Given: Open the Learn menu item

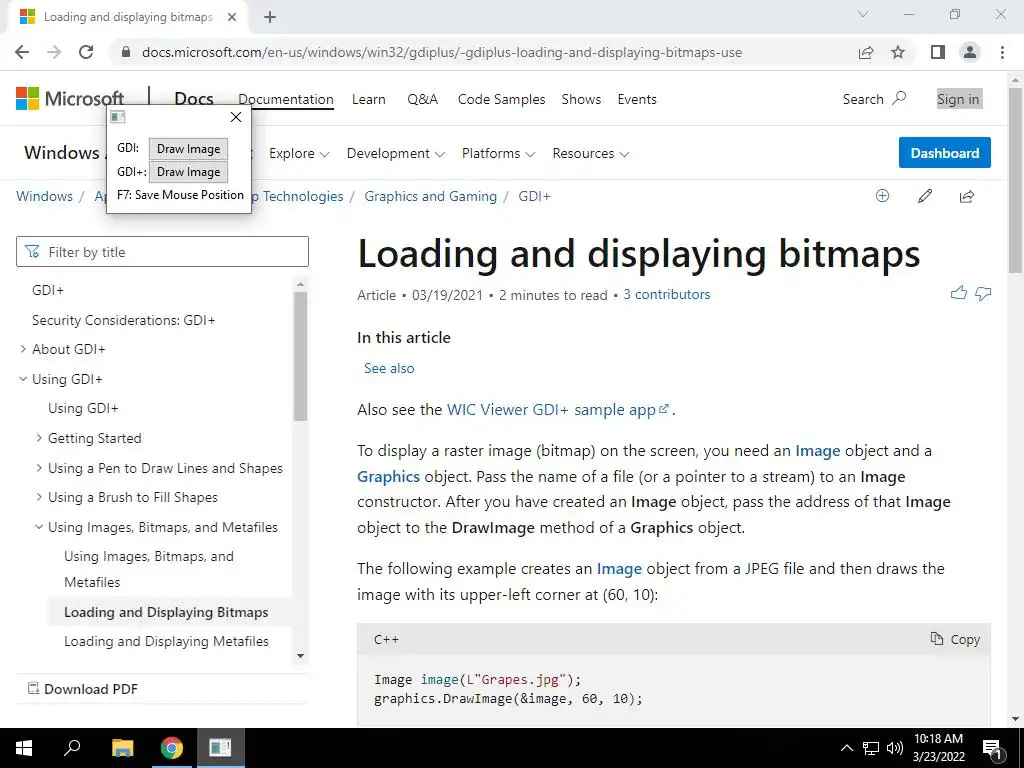Looking at the screenshot, I should click(369, 99).
